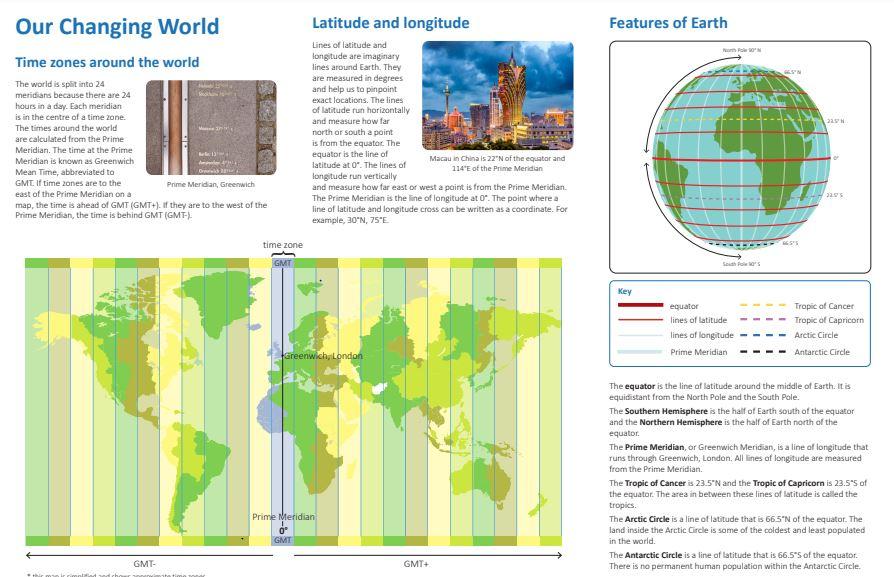Select the 'Features of Earth' heading
This screenshot has height=577, width=894.
pos(668,23)
